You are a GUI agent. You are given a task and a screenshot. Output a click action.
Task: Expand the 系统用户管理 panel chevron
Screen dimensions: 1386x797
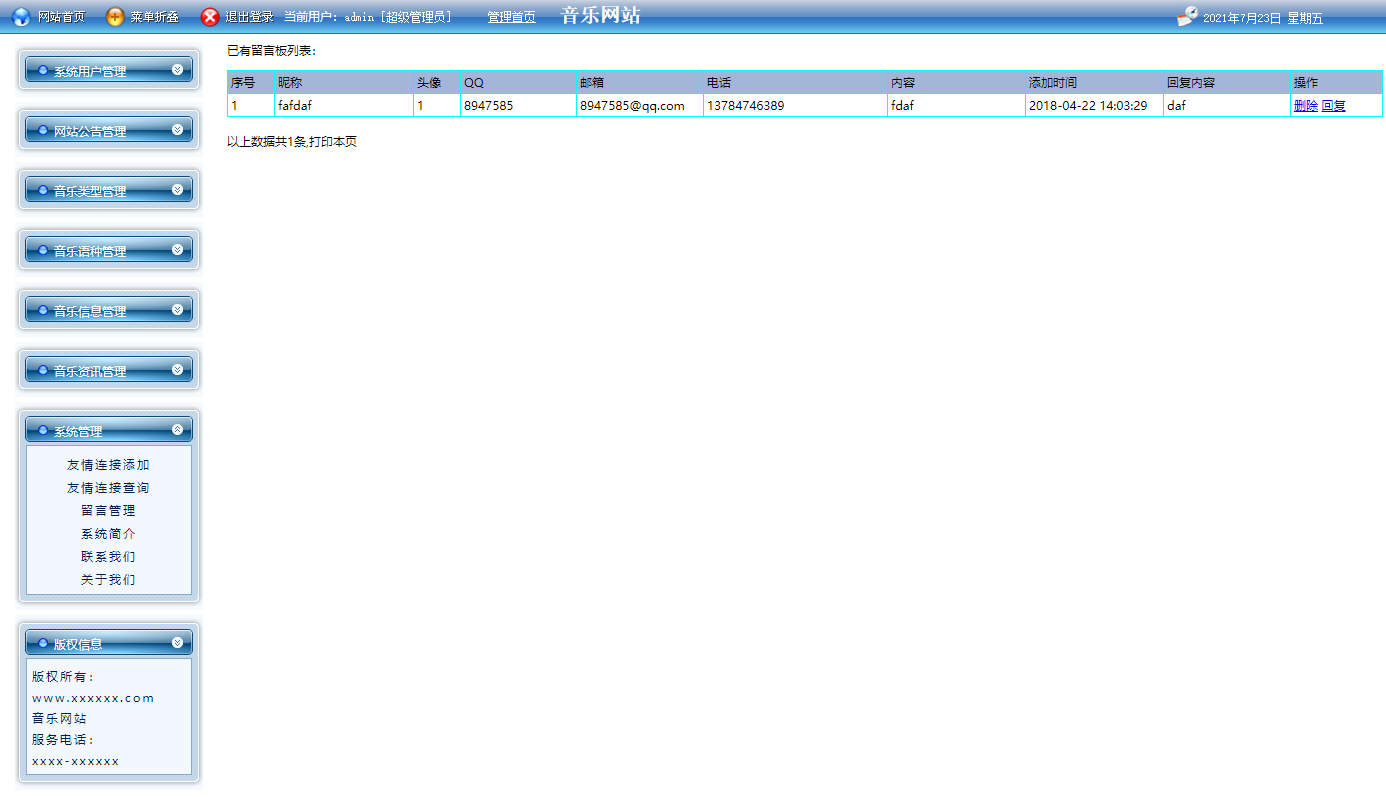click(x=178, y=70)
